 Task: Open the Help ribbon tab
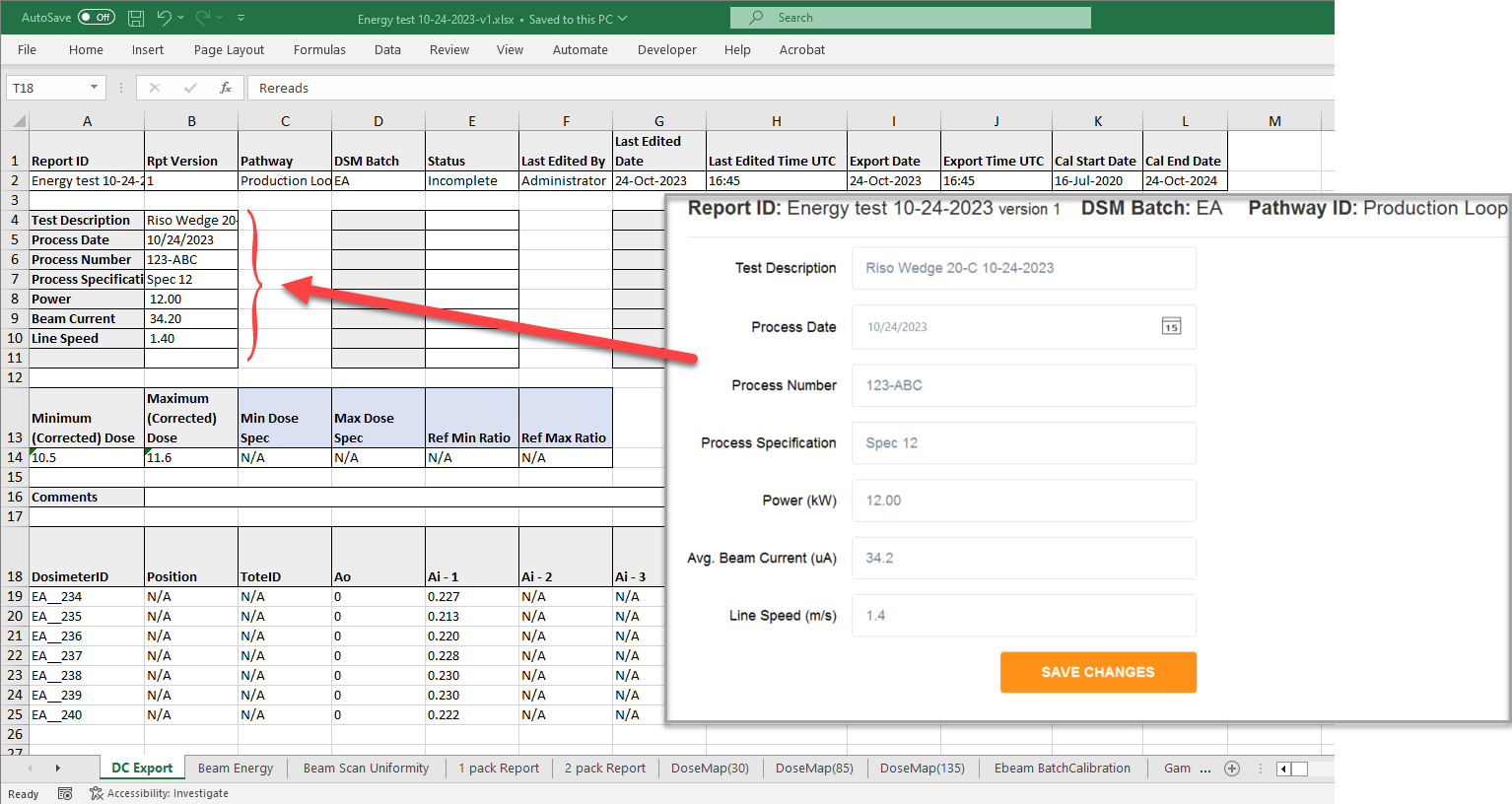[x=737, y=49]
